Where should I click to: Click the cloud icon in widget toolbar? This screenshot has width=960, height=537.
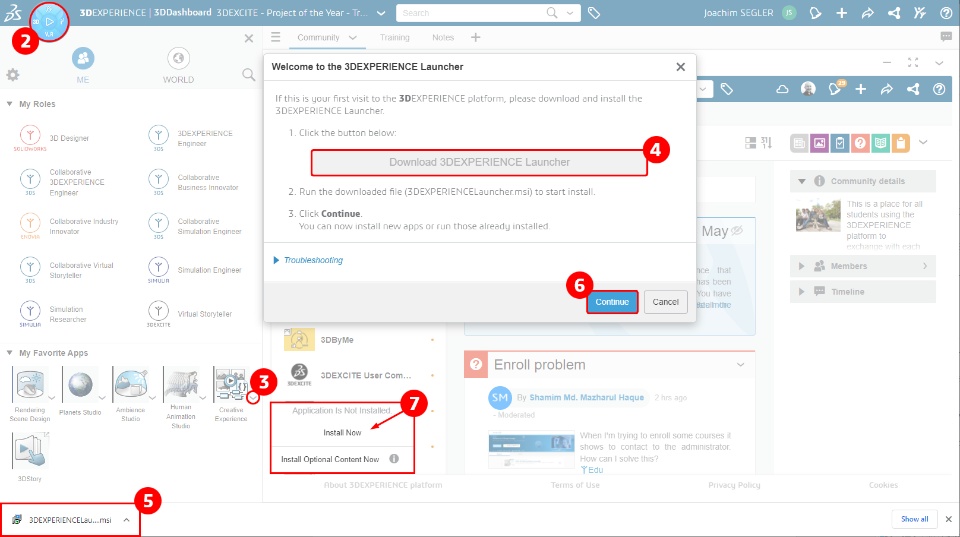(x=782, y=89)
